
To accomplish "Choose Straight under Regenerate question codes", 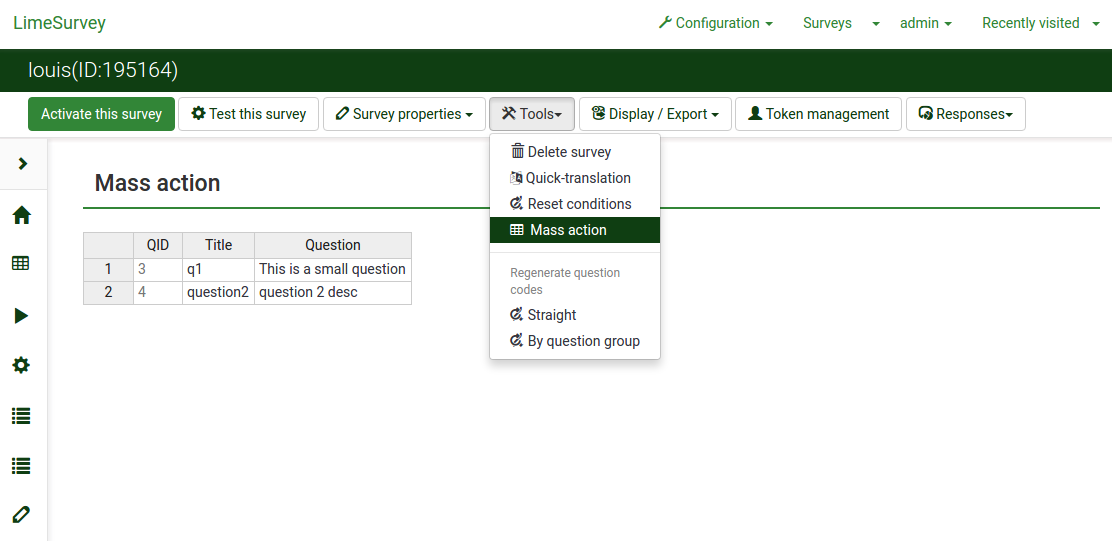I will (575, 315).
